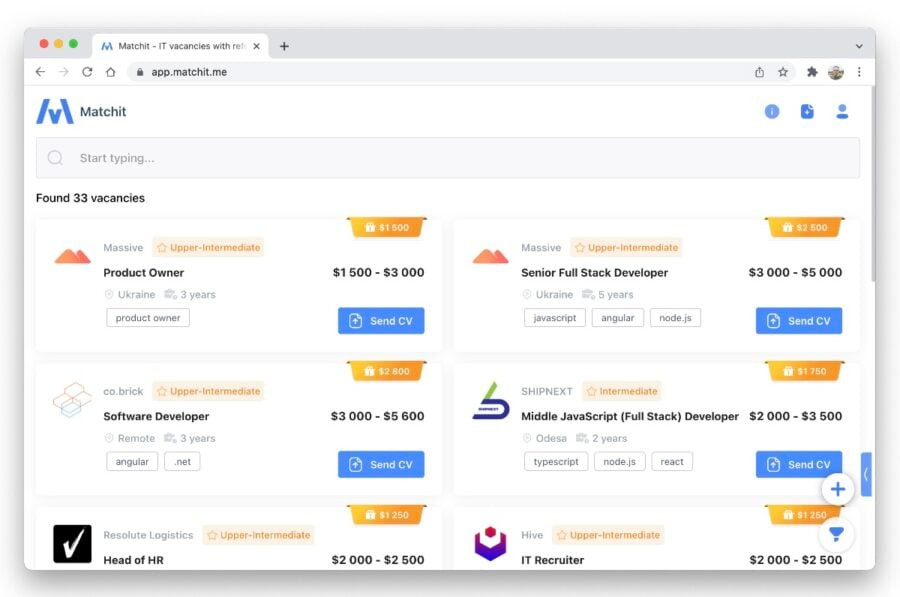Open the blue info icon
Image resolution: width=900 pixels, height=597 pixels.
(772, 111)
